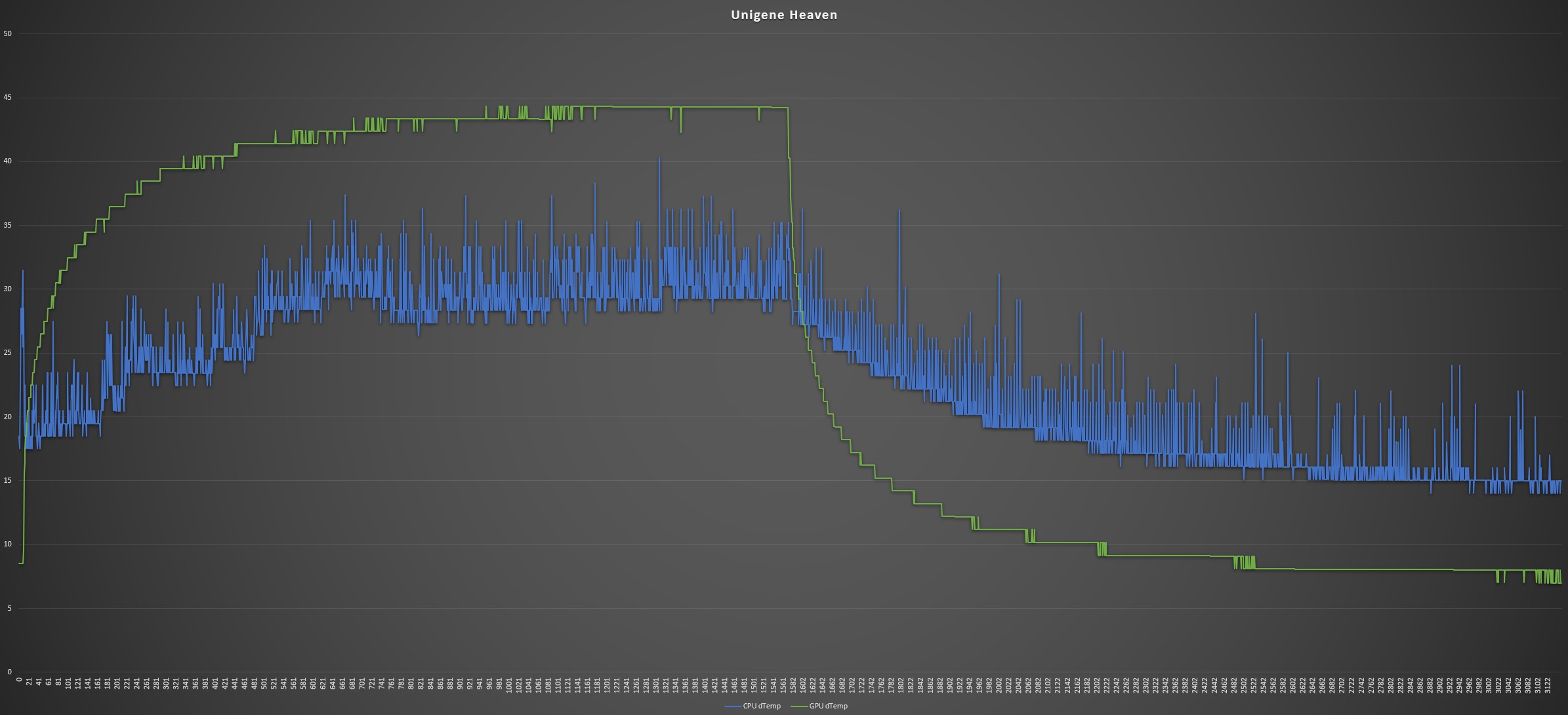Click the 35 label on vertical axis

click(8, 225)
